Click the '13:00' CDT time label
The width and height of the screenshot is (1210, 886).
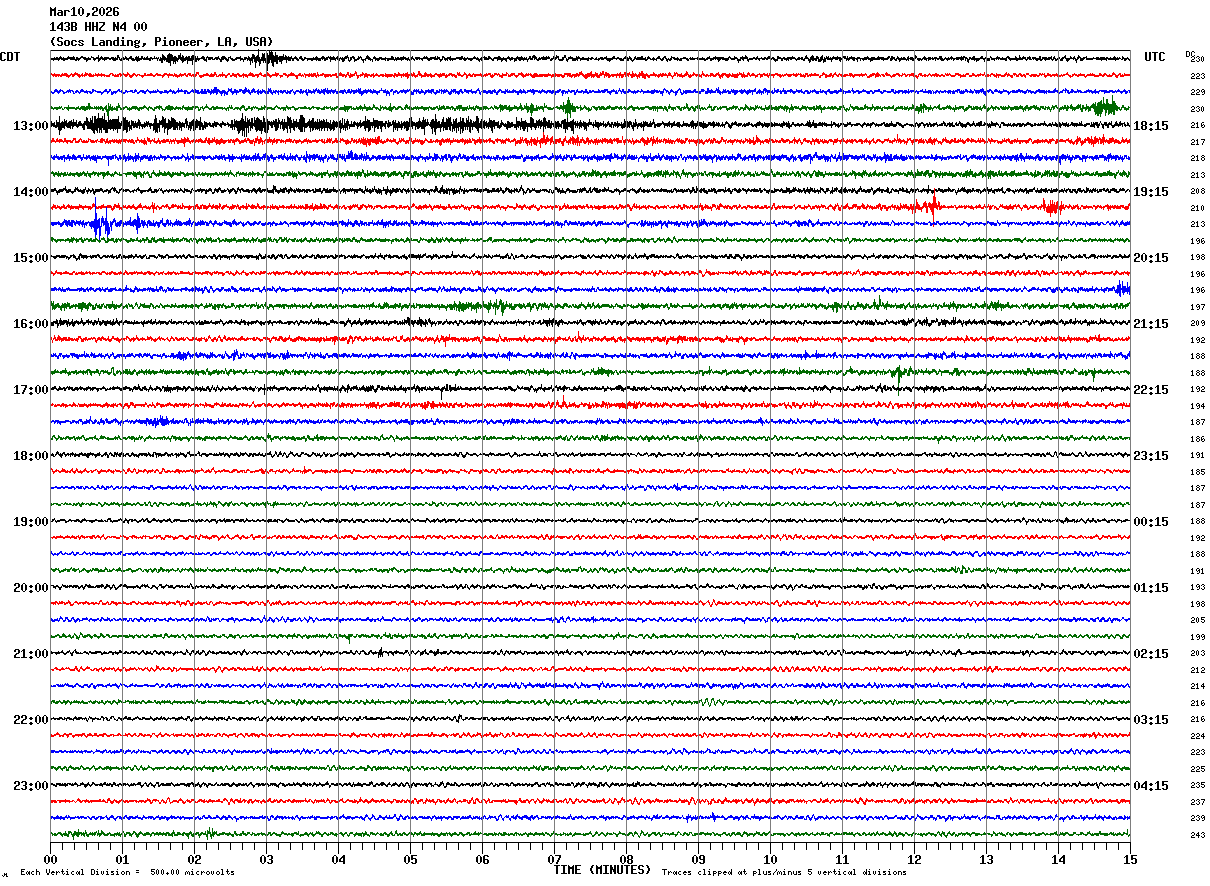(31, 126)
